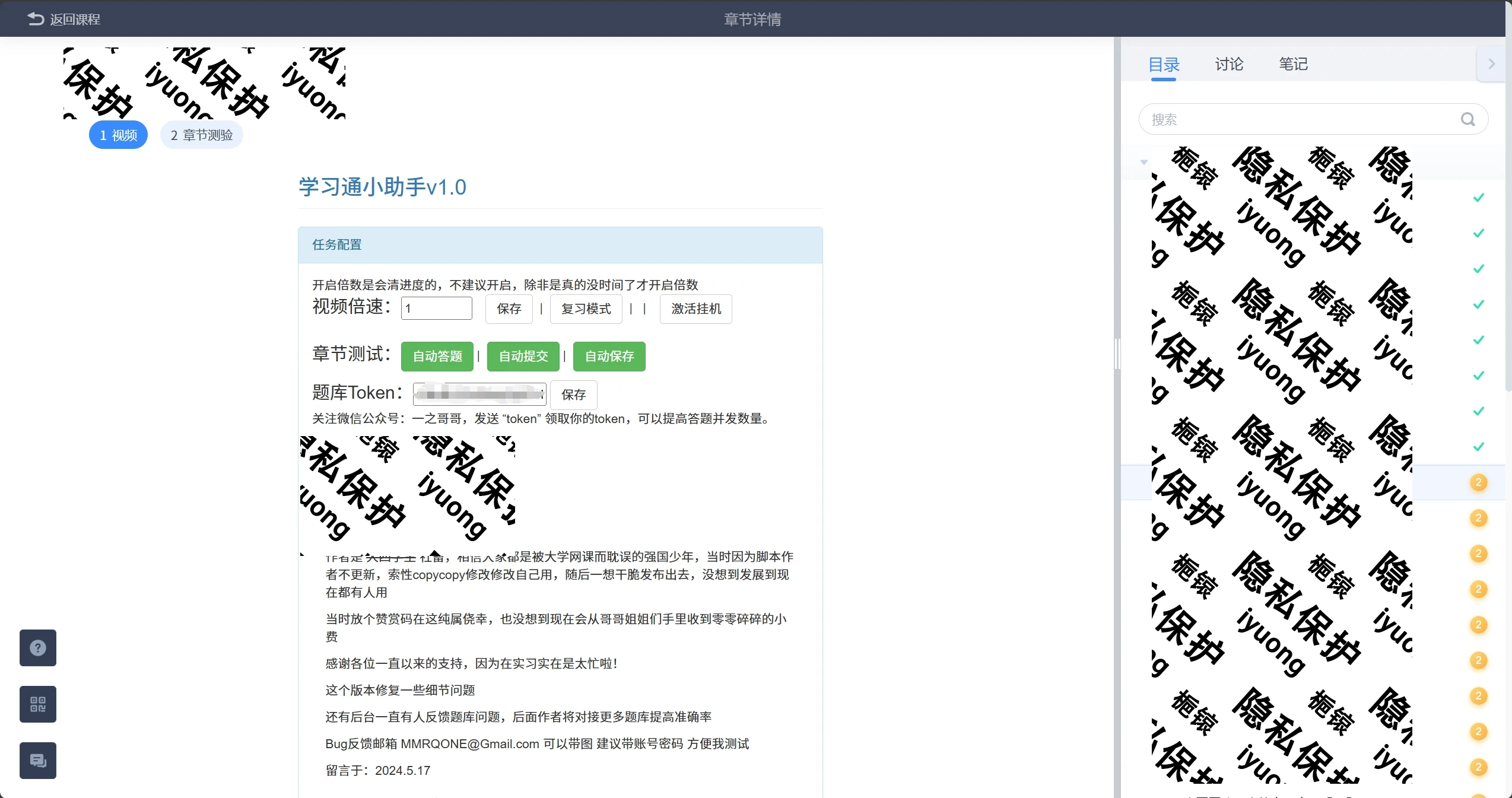The height and width of the screenshot is (798, 1512).
Task: Select the 2 章节测验 chapter test tag
Action: click(201, 135)
